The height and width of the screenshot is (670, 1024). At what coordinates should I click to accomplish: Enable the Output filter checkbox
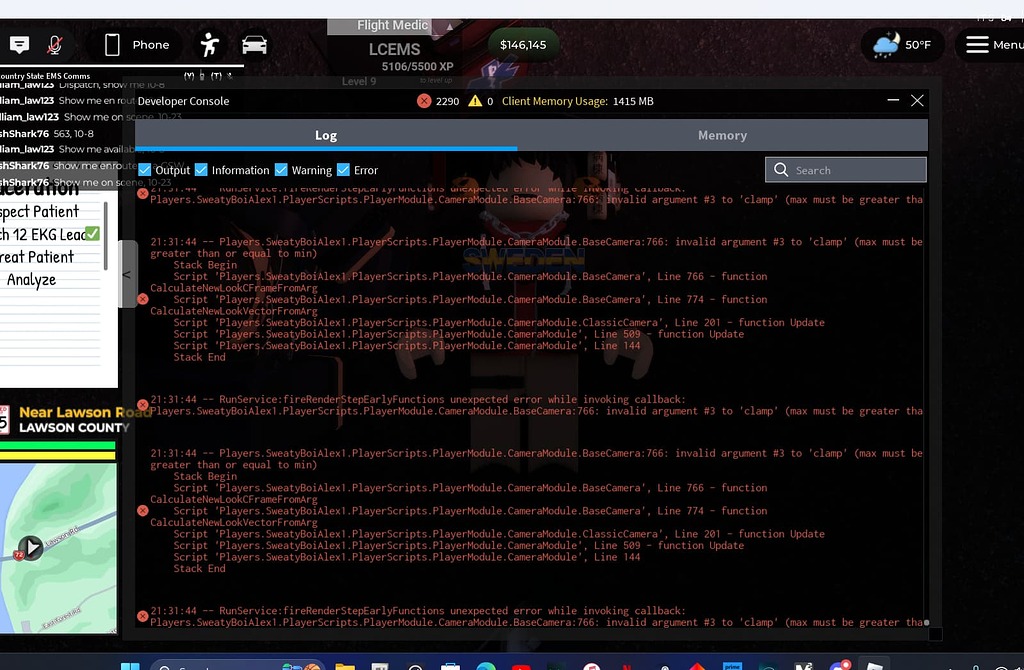146,170
